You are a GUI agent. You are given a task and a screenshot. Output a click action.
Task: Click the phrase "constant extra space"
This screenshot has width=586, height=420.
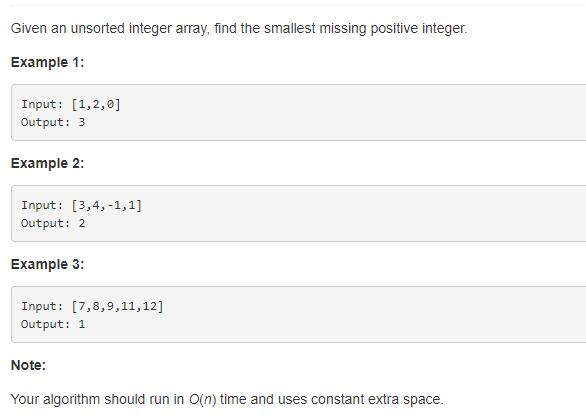click(375, 399)
